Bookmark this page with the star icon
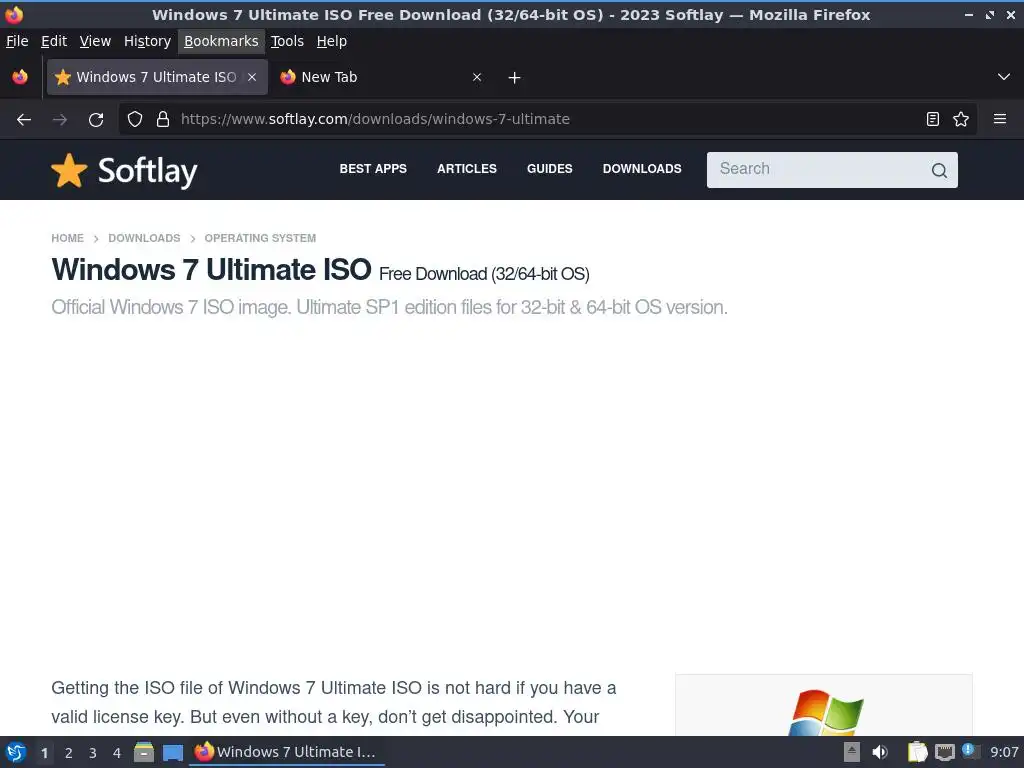The height and width of the screenshot is (768, 1024). click(x=961, y=120)
